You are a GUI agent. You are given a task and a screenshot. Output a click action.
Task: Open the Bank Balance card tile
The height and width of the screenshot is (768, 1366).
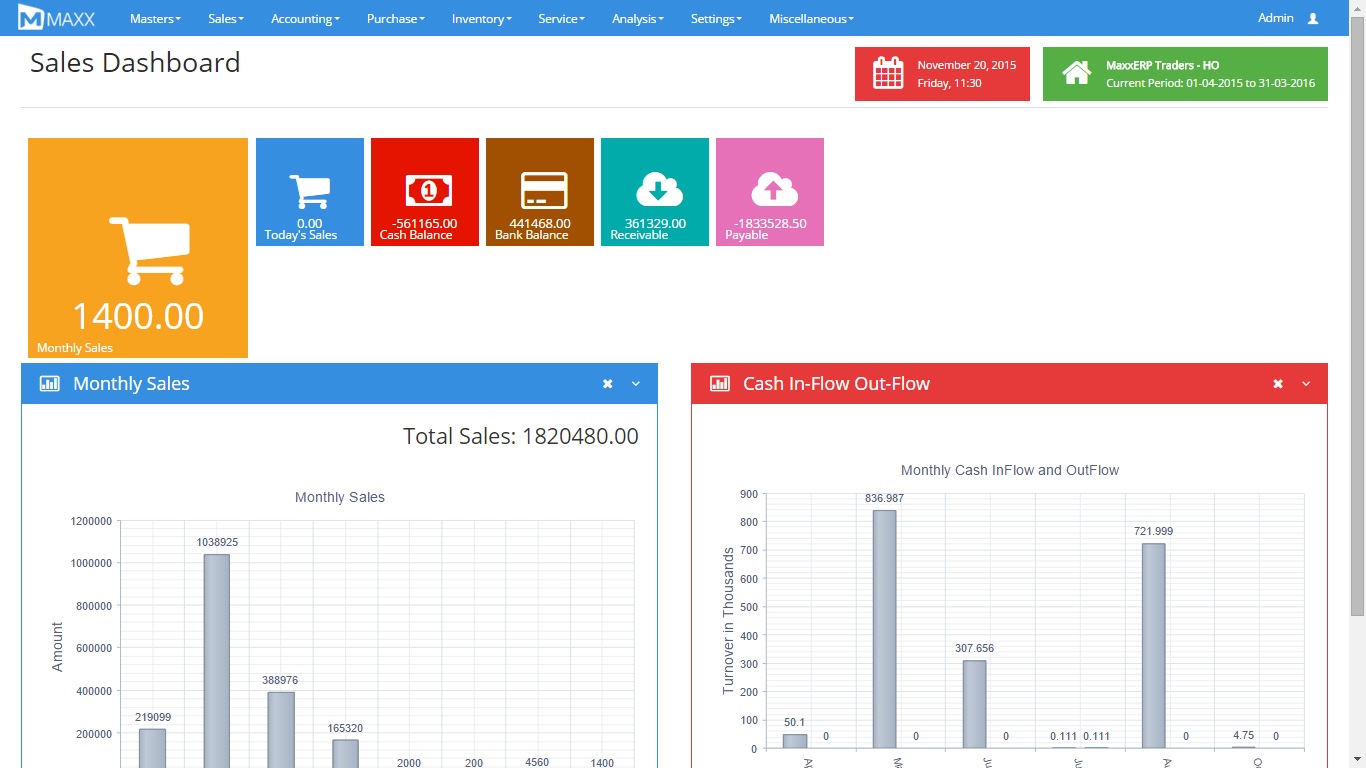(540, 192)
